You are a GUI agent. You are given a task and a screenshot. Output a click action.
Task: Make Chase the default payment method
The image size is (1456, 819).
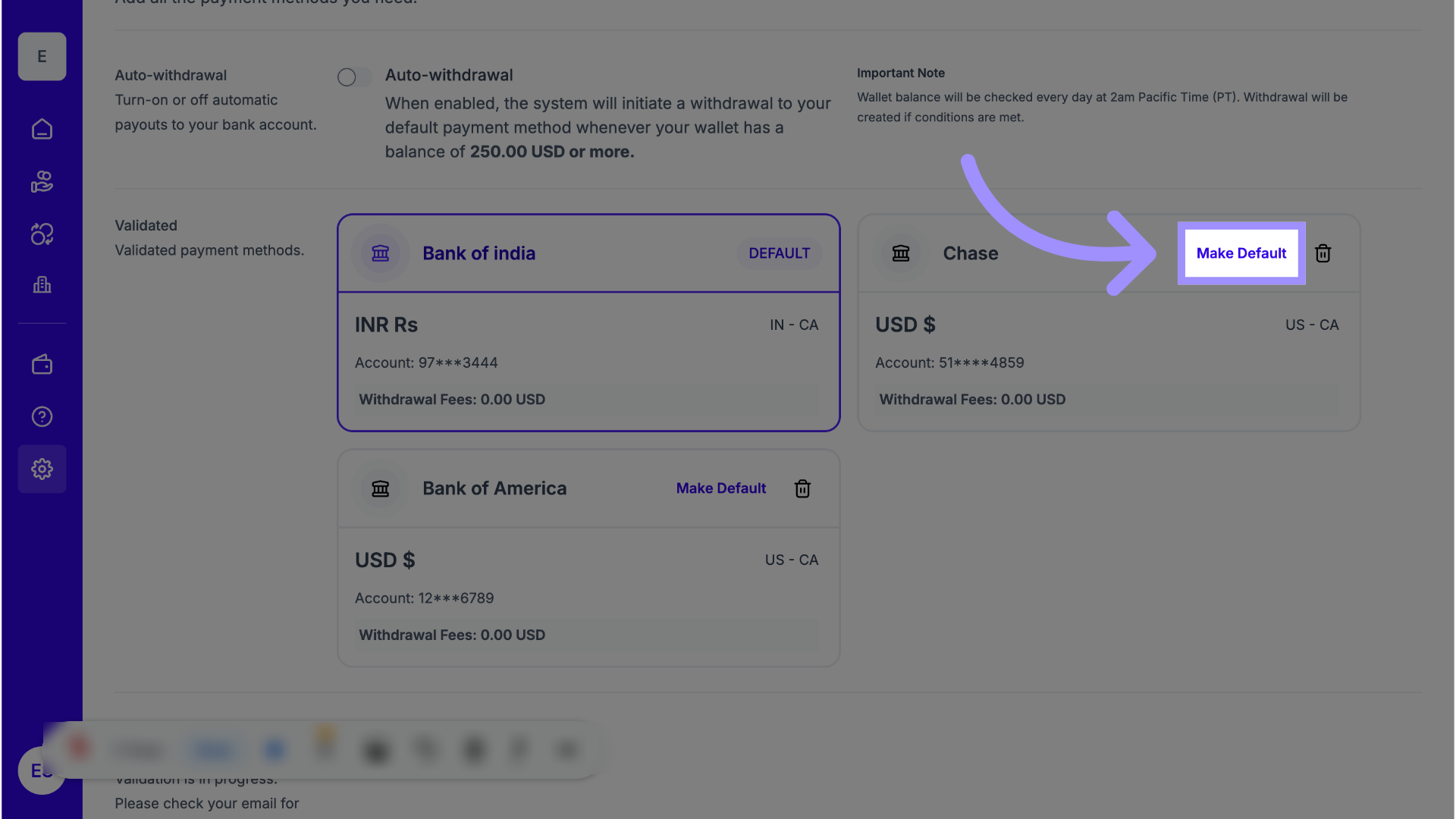(1241, 253)
